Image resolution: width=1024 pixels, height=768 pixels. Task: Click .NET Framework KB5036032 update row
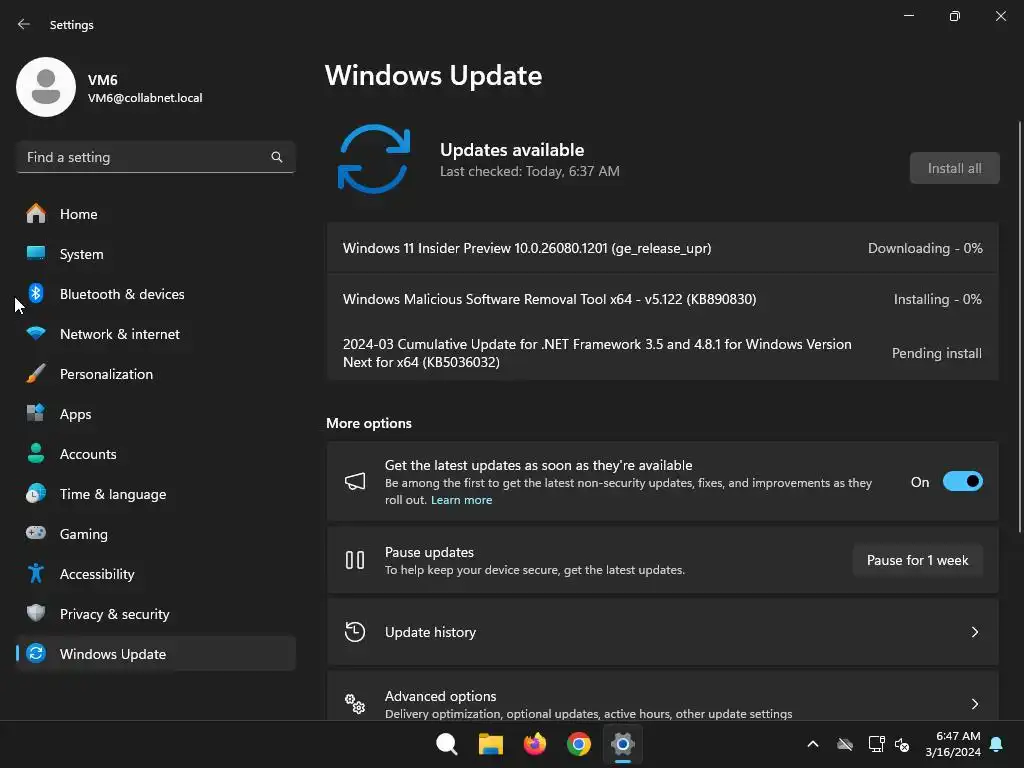[662, 353]
